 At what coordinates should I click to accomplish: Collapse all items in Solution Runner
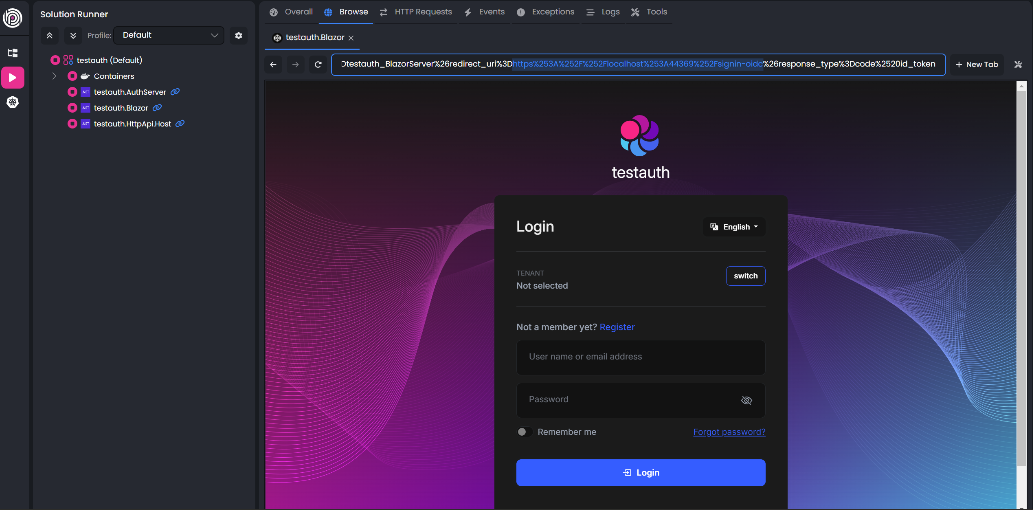pyautogui.click(x=50, y=35)
